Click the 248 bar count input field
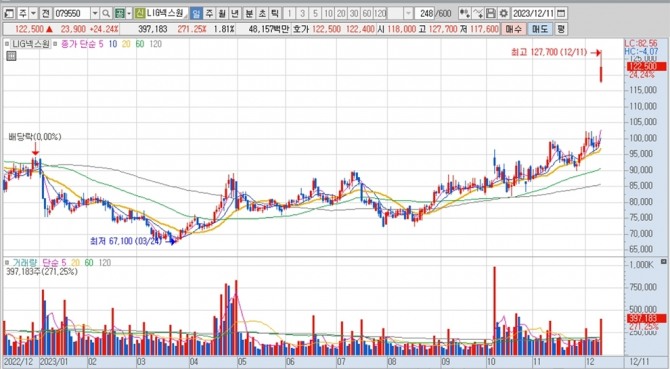The height and width of the screenshot is (369, 670). point(426,14)
